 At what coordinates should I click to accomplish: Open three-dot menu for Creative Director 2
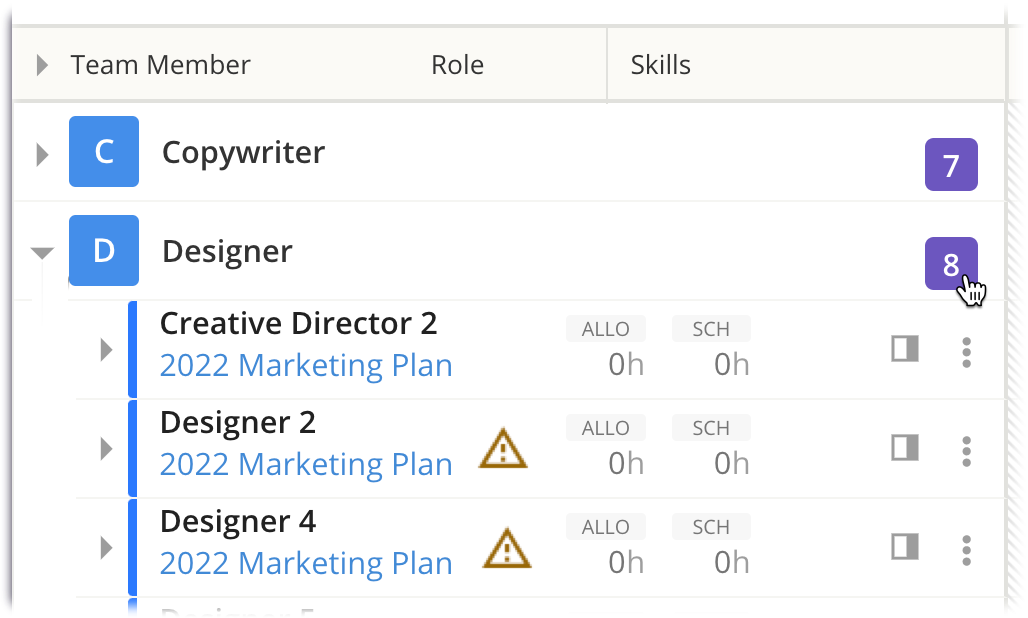(966, 352)
